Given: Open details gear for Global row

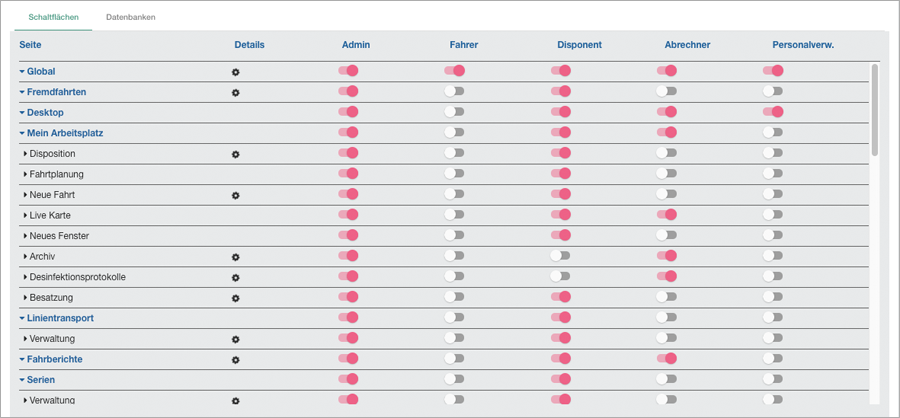Looking at the screenshot, I should coord(235,72).
